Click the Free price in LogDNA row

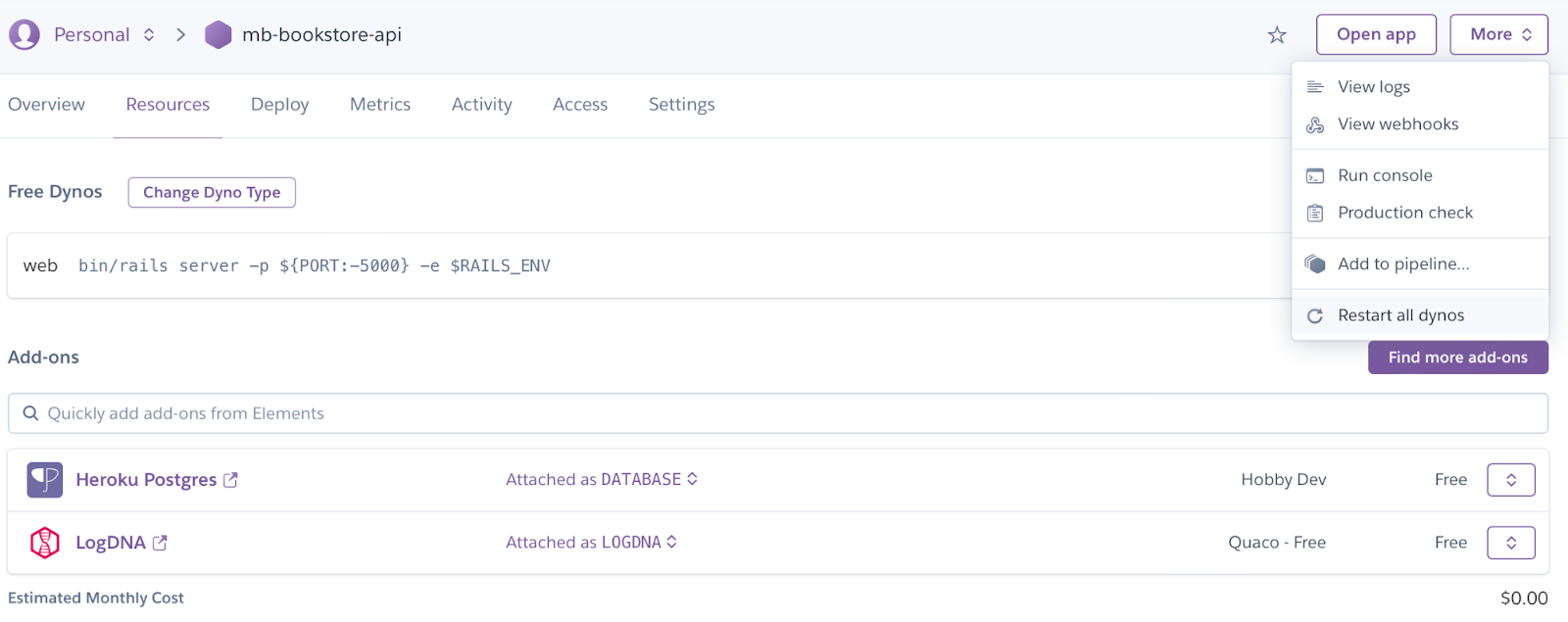click(x=1450, y=543)
